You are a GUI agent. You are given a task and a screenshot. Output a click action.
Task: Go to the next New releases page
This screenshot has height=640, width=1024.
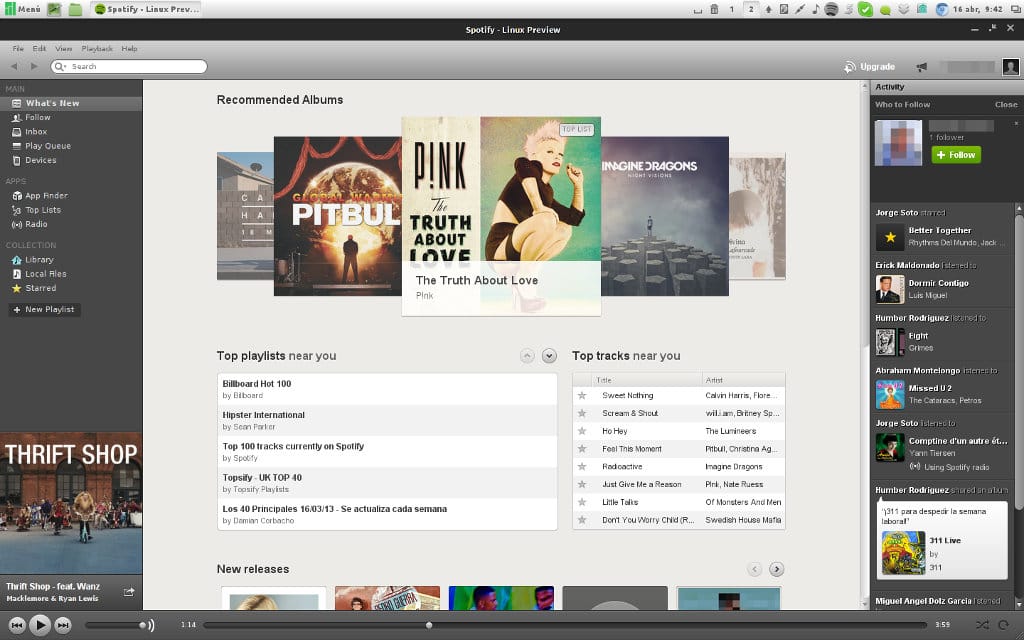coord(776,568)
